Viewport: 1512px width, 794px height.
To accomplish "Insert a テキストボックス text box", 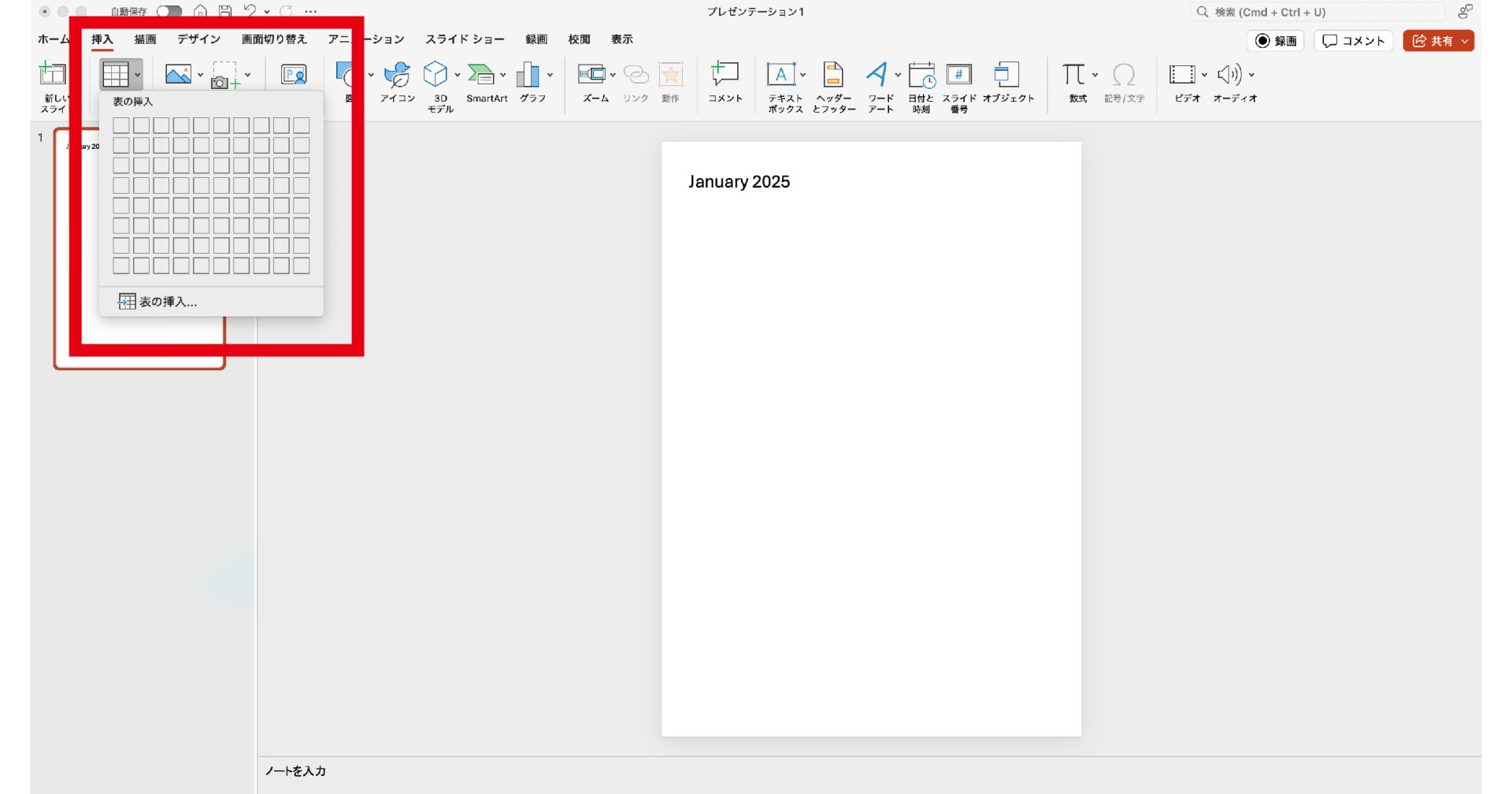I will 781,76.
